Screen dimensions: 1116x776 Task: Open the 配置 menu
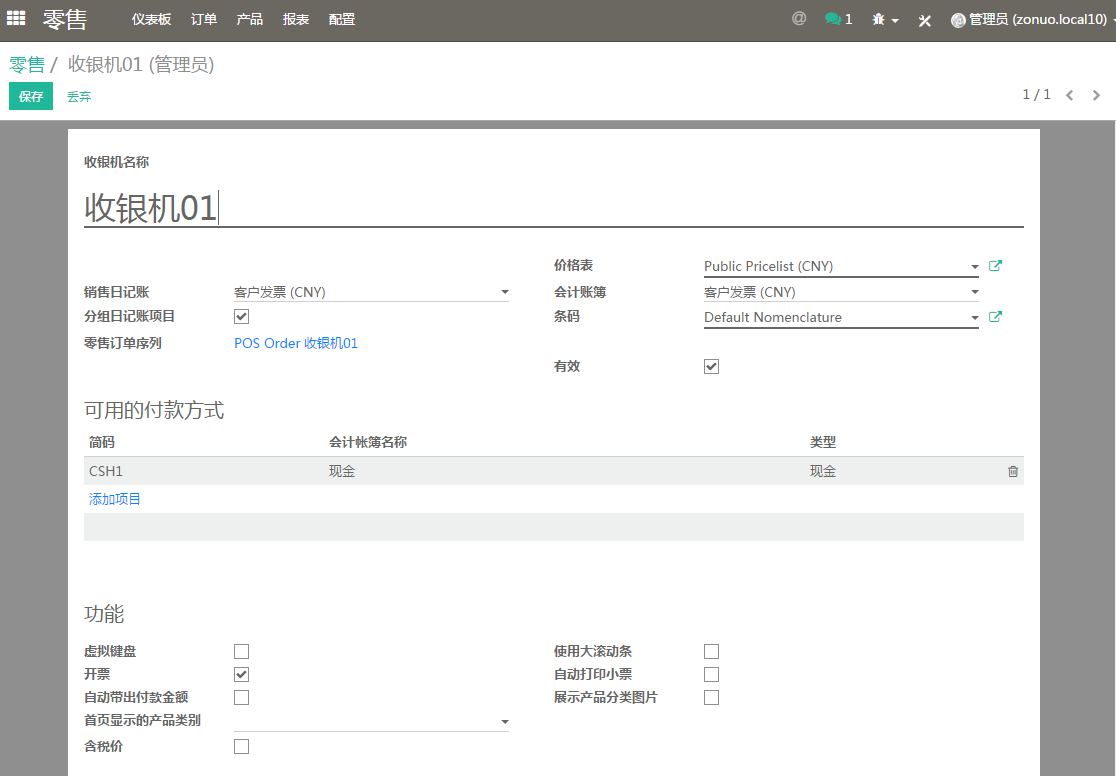click(342, 20)
